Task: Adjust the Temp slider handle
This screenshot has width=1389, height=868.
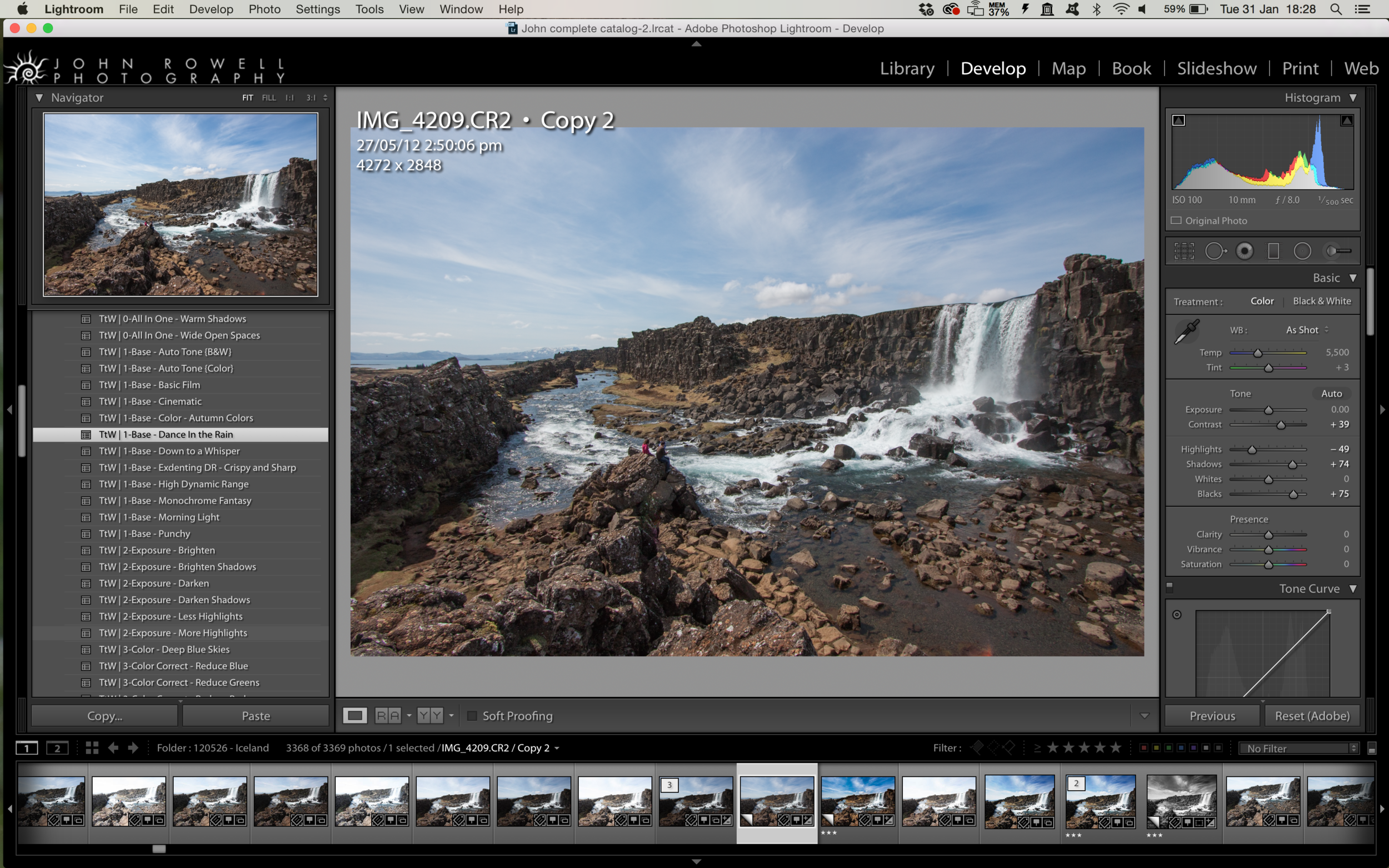Action: (x=1257, y=353)
